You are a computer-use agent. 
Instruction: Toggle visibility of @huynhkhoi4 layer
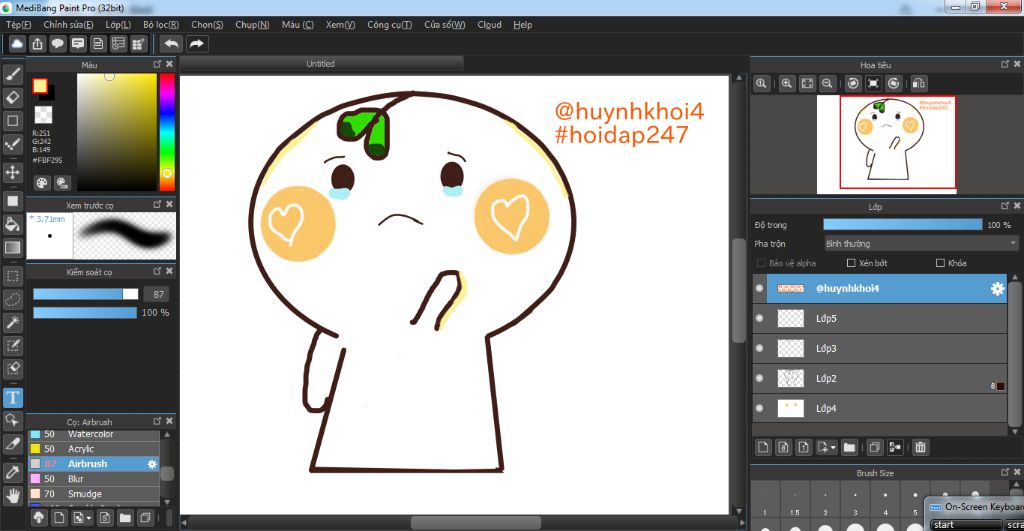[x=760, y=288]
